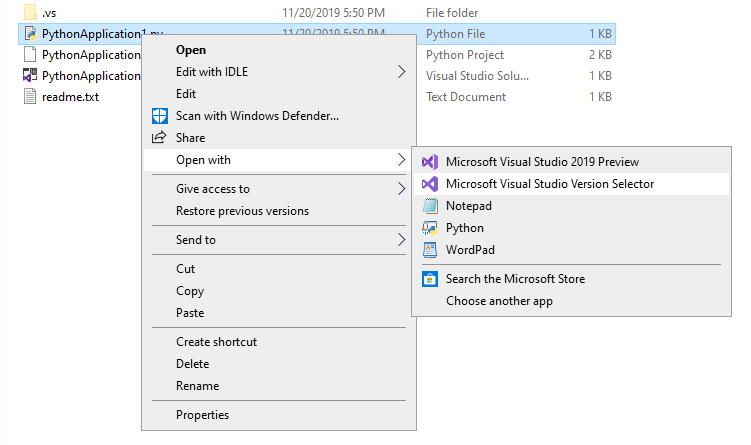Click the Visual Studio Version Selector icon
751x445 pixels.
pyautogui.click(x=430, y=184)
